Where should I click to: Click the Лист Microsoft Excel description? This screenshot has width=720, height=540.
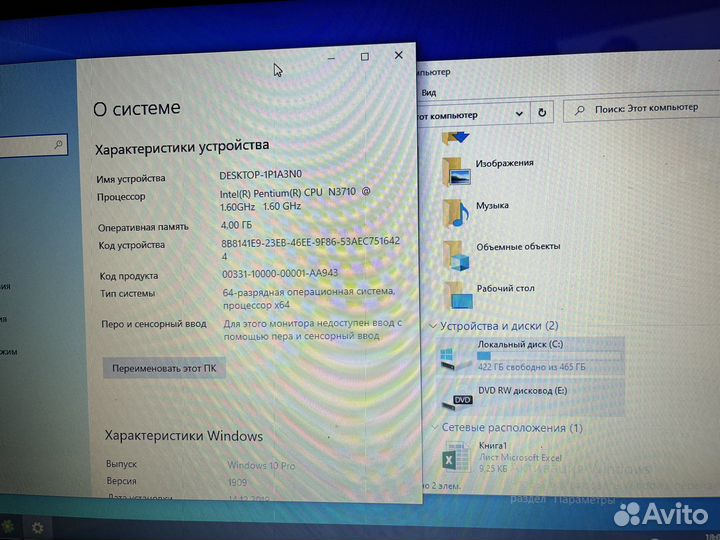521,457
